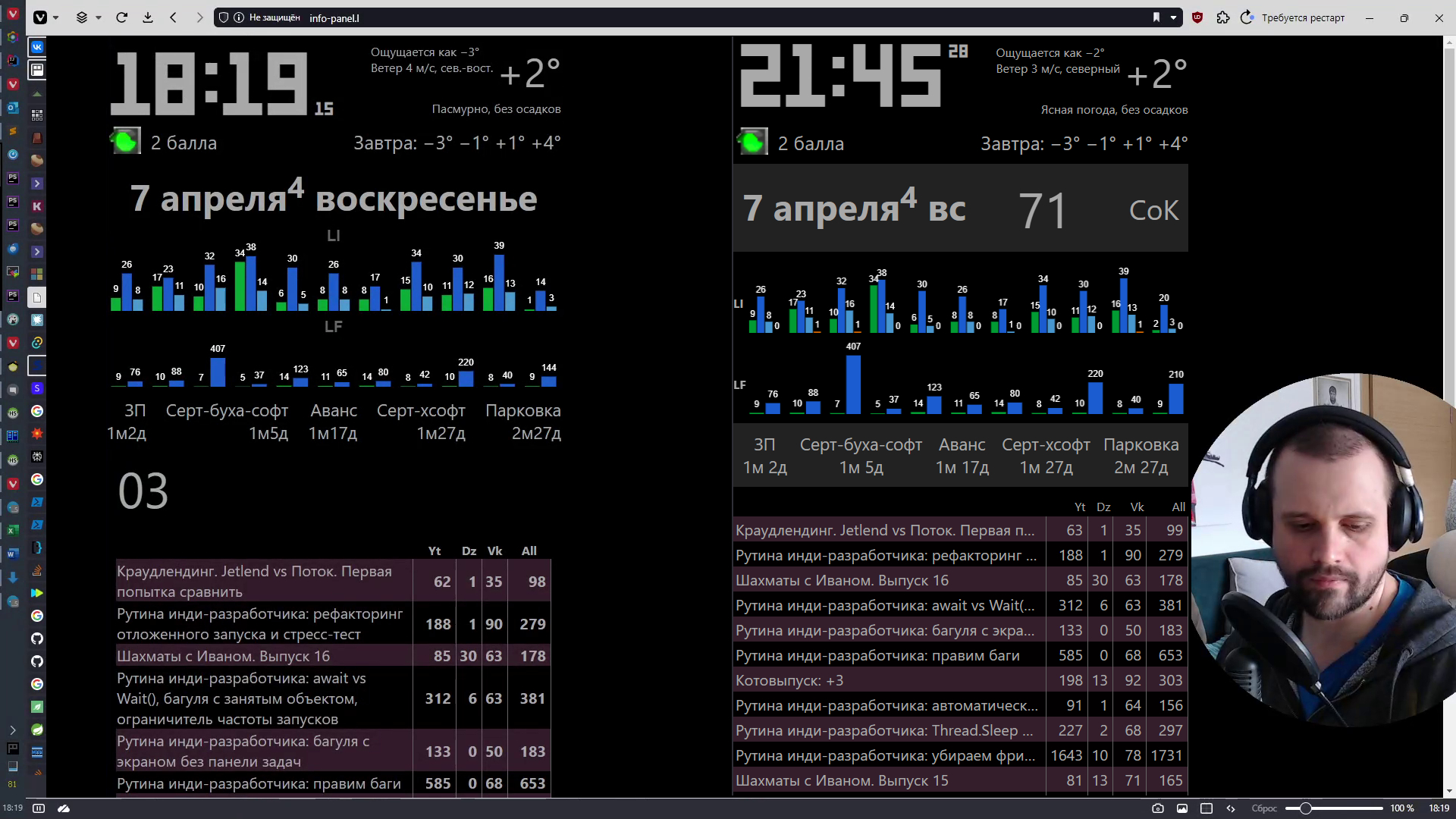
Task: Switch to the VK pinned tab
Action: (x=37, y=47)
